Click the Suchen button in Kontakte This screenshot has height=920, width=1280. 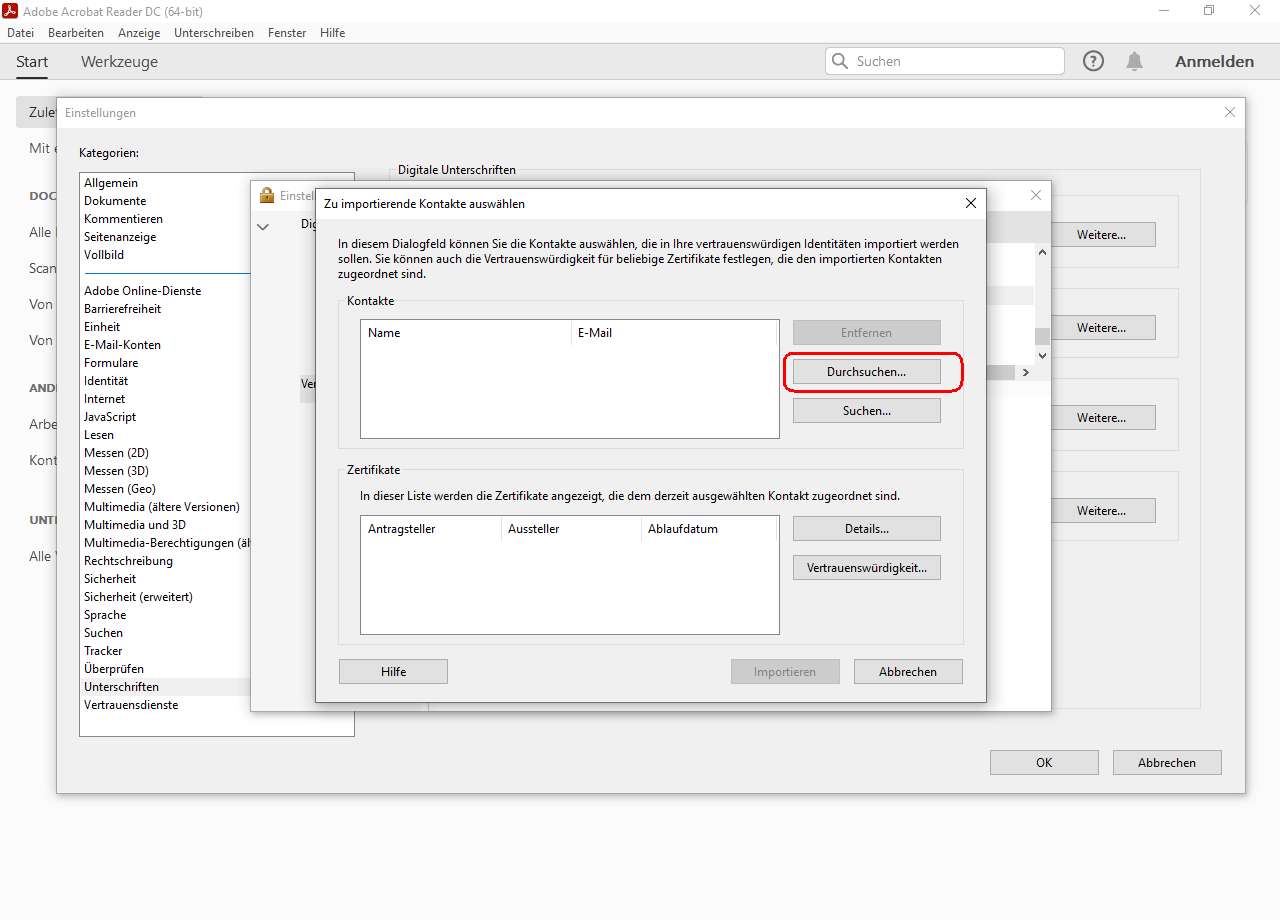pyautogui.click(x=866, y=411)
